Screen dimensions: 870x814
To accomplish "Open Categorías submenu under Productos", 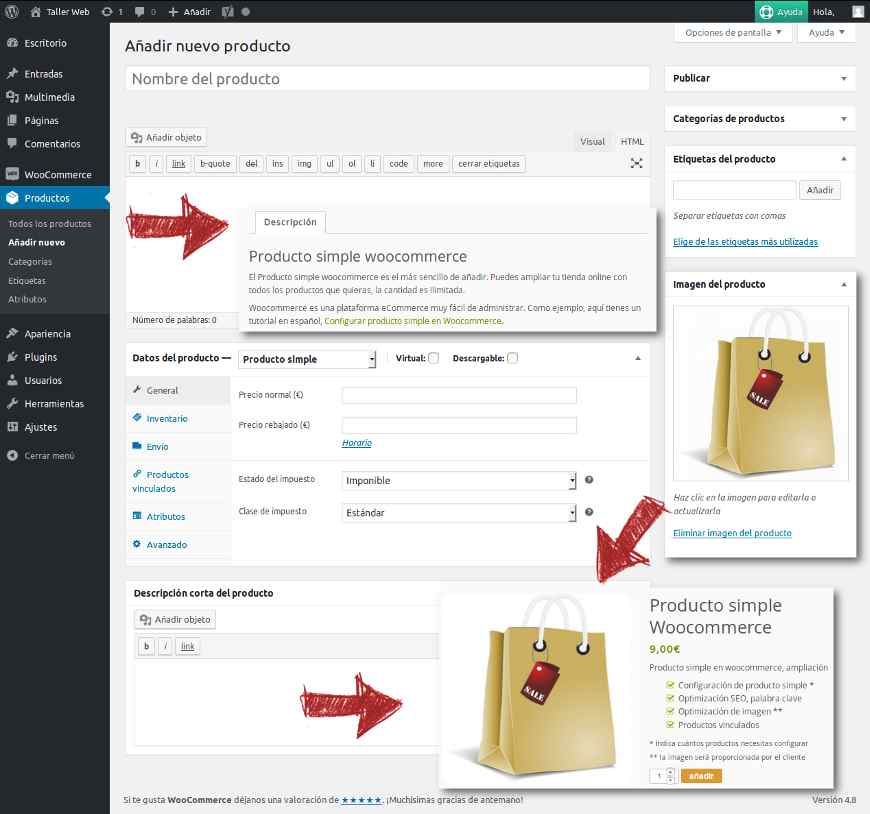I will coord(30,261).
